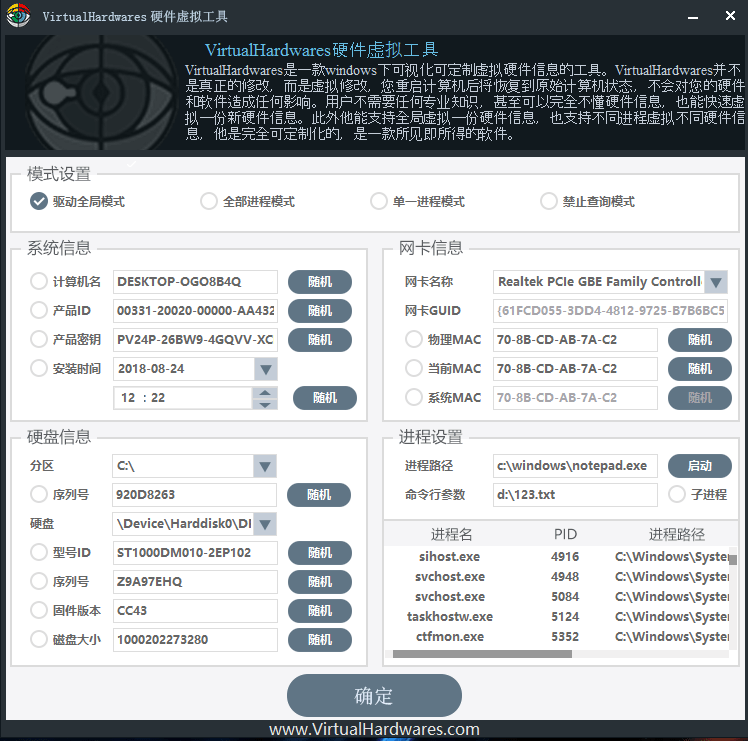
Task: Click the 进程路径 column header in process list
Action: (676, 534)
